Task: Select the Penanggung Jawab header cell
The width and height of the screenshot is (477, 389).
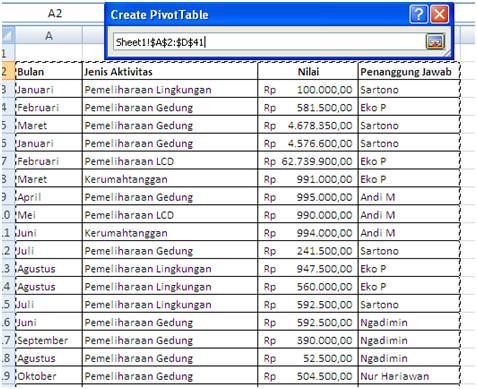Action: point(409,72)
